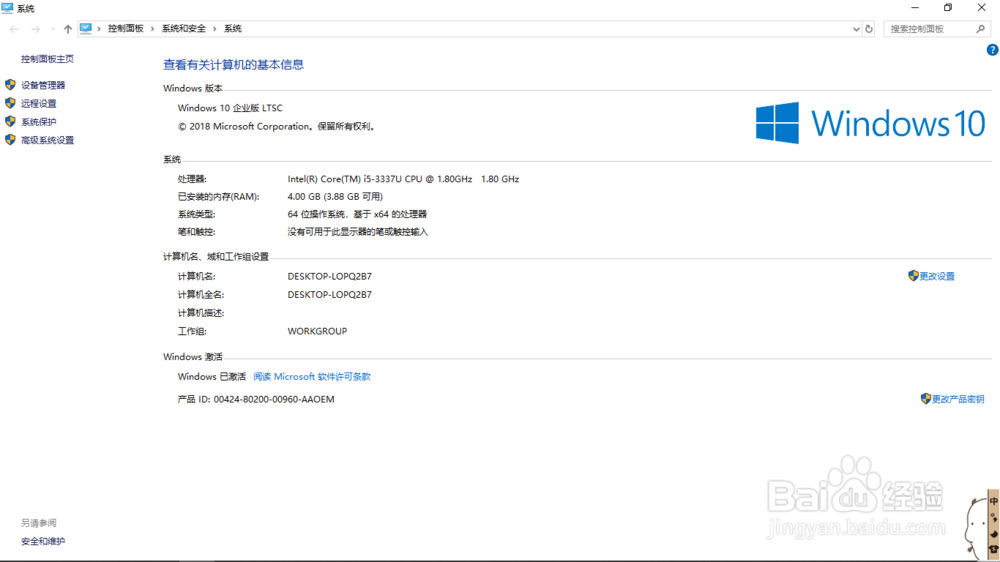Expand chevron after computer icon breadcrumb

pos(99,29)
